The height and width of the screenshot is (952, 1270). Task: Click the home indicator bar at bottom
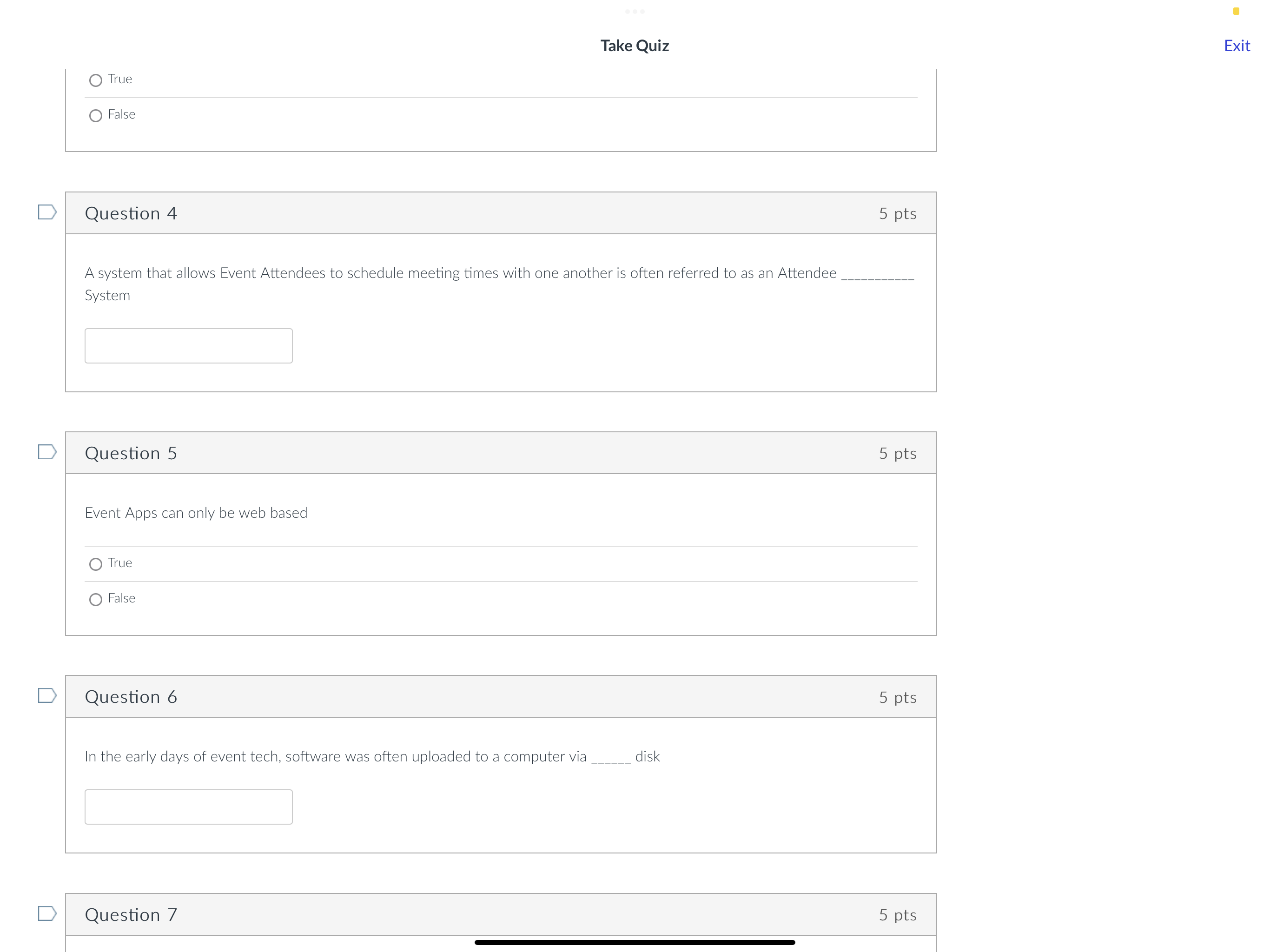(x=635, y=941)
